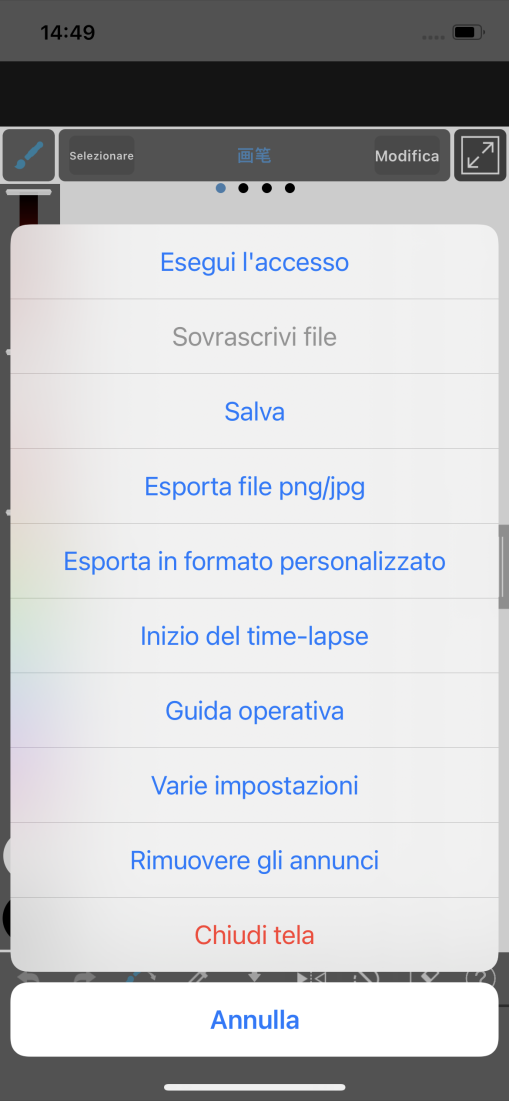Tap the partially hidden undo arrow icon
Image resolution: width=509 pixels, height=1101 pixels.
28,977
